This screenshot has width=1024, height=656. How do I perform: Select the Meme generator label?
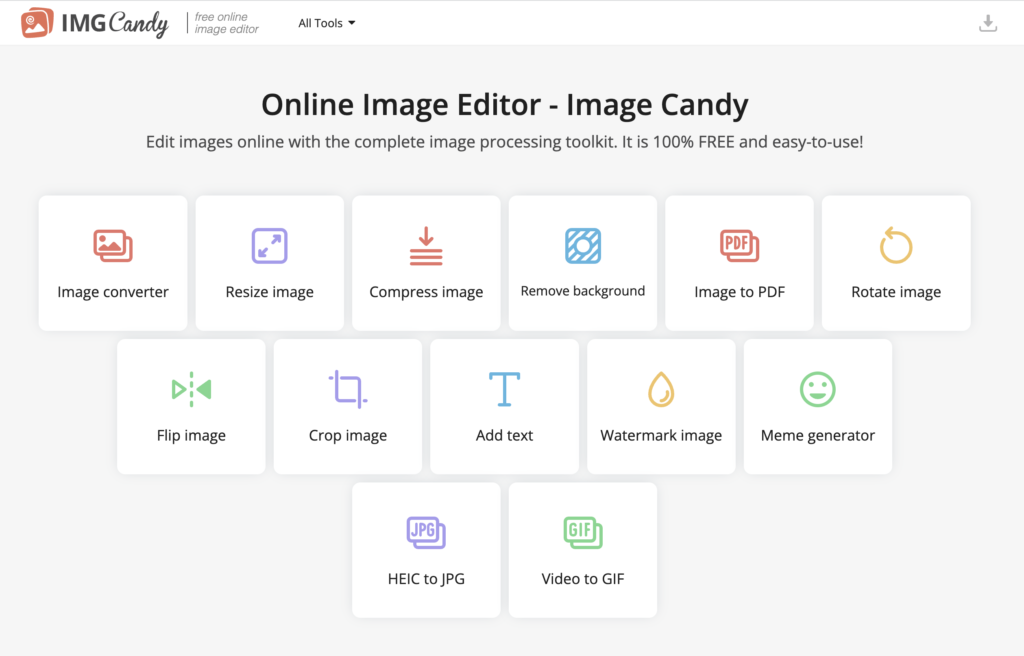click(818, 436)
